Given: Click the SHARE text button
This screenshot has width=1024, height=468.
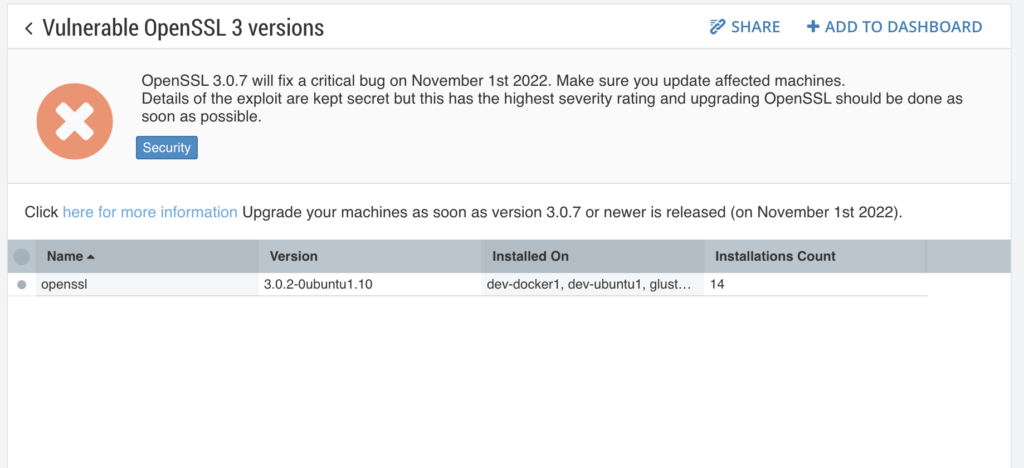Looking at the screenshot, I should click(x=755, y=27).
